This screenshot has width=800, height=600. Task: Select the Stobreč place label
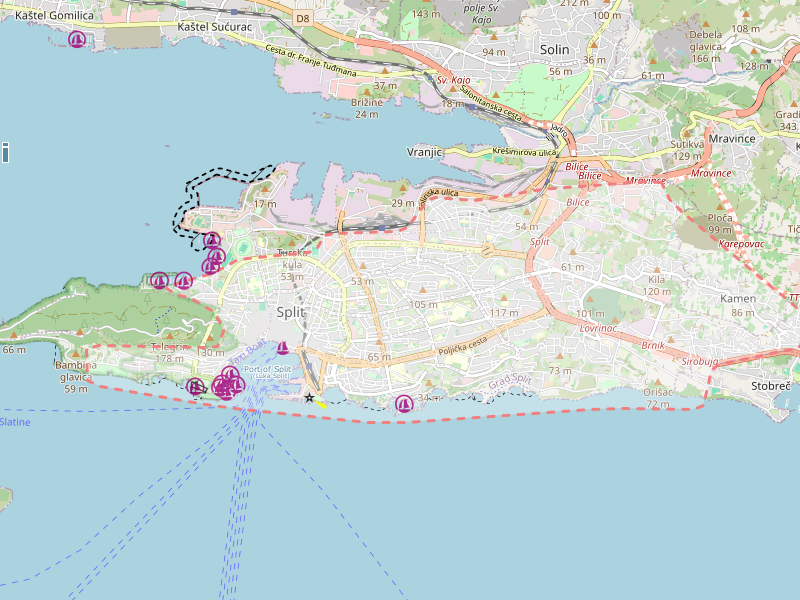click(771, 385)
